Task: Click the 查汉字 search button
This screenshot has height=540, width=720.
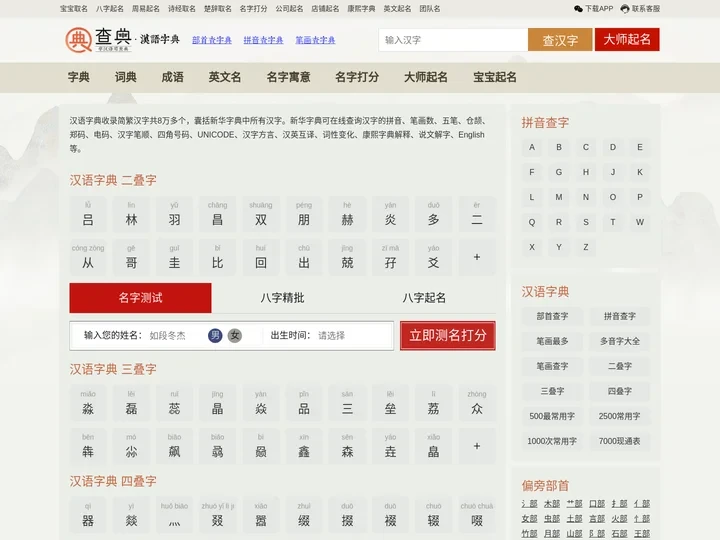Action: [x=560, y=40]
